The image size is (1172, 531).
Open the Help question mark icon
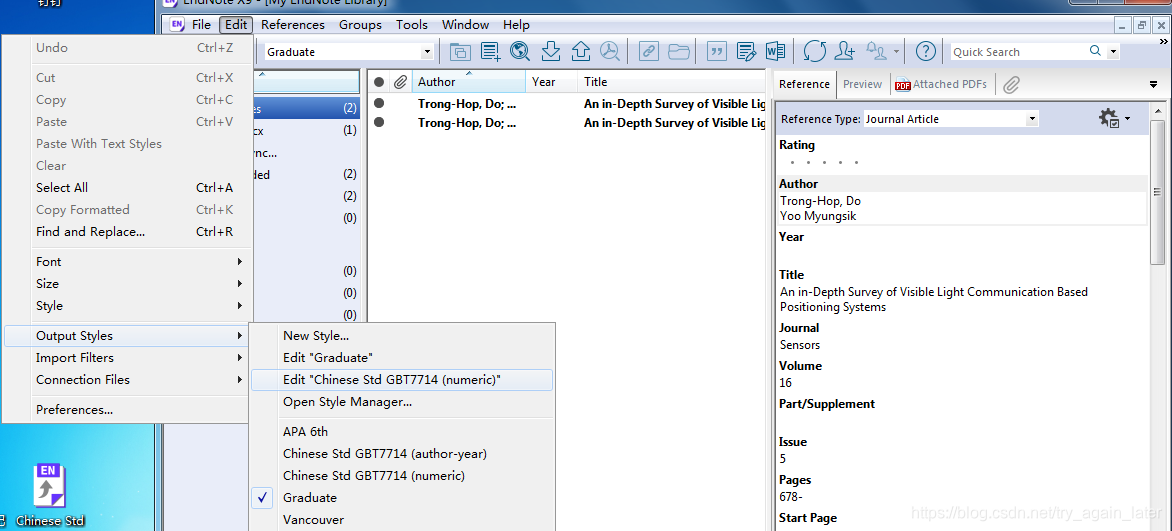tap(925, 52)
